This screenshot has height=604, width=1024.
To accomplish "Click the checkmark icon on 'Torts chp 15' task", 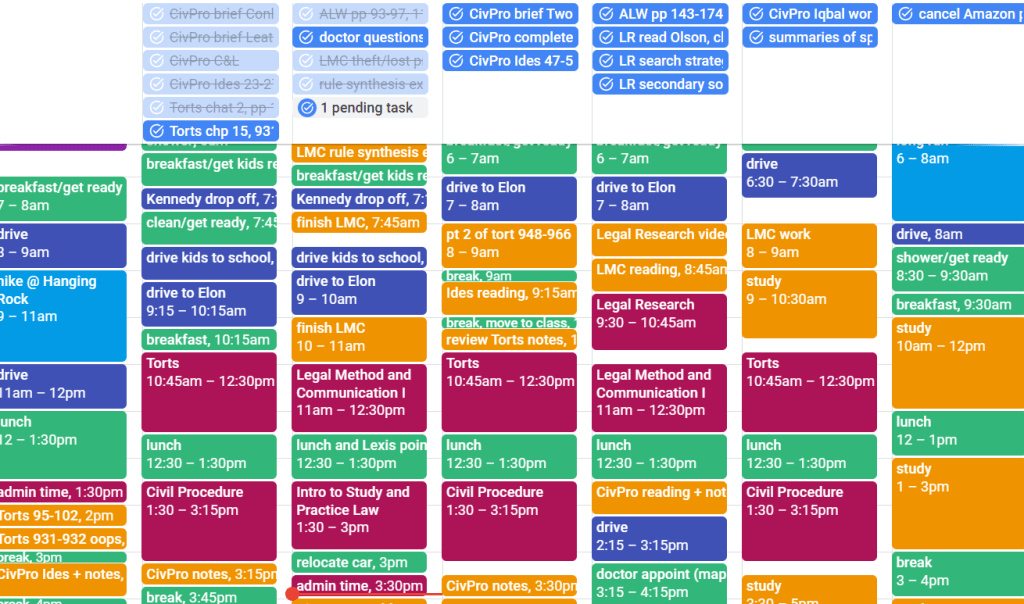I will pyautogui.click(x=156, y=131).
